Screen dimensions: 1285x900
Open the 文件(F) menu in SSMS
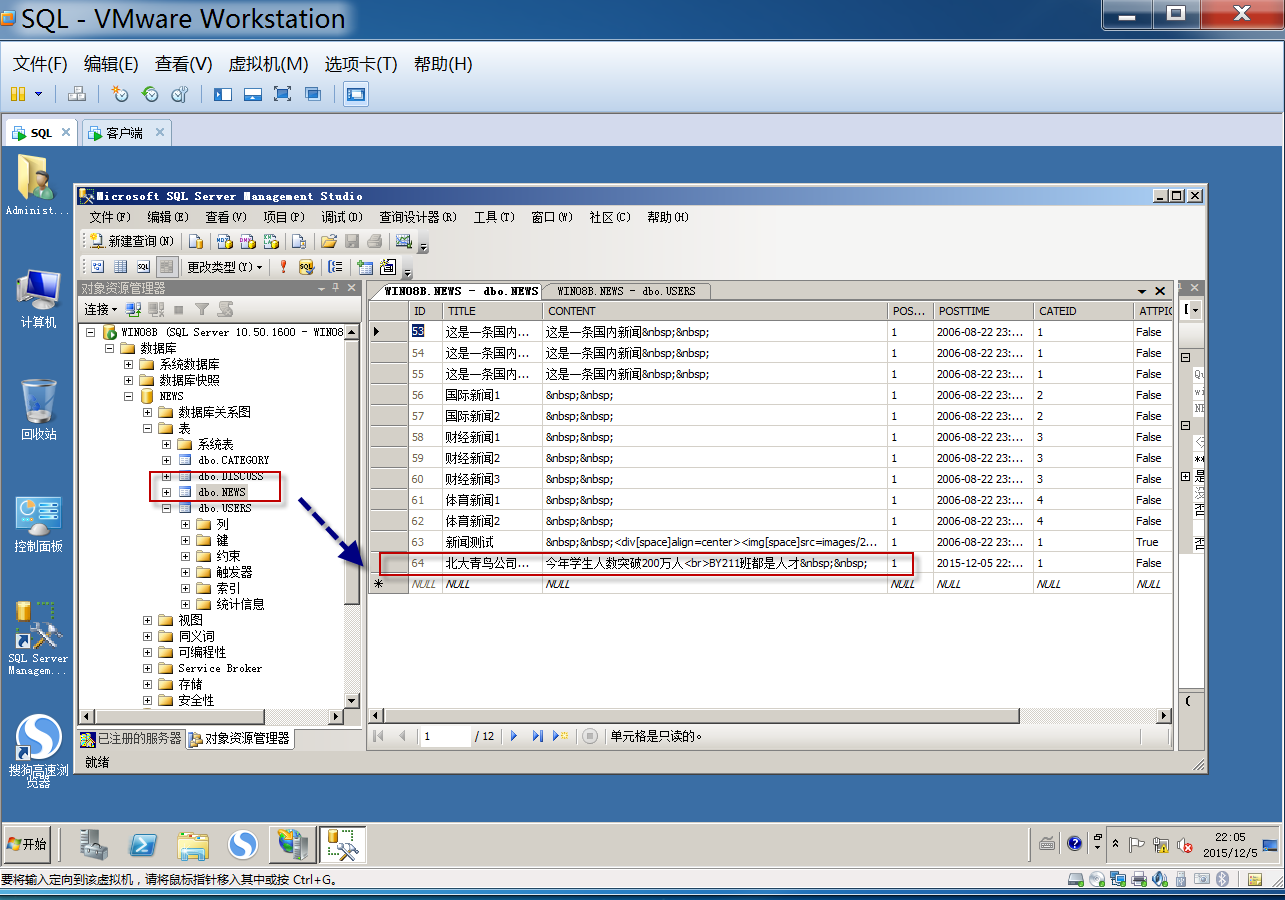110,217
